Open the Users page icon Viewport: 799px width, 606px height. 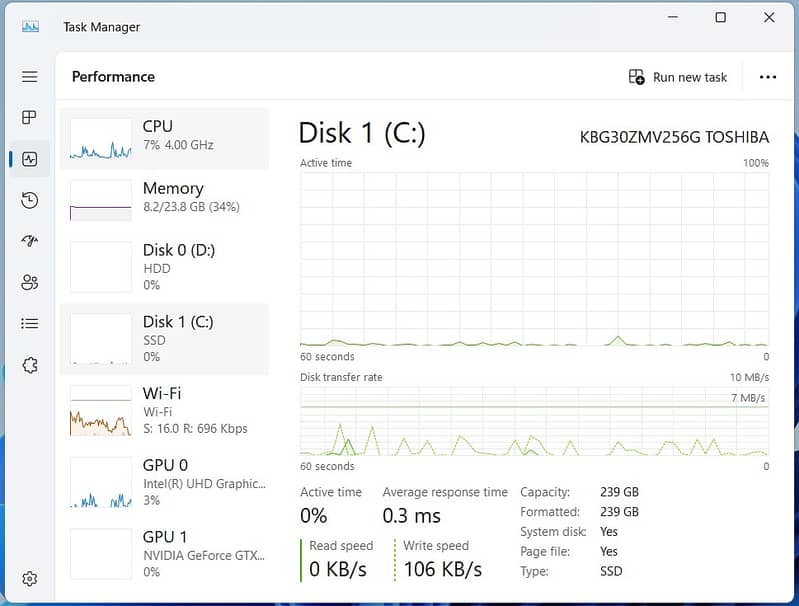pyautogui.click(x=30, y=283)
